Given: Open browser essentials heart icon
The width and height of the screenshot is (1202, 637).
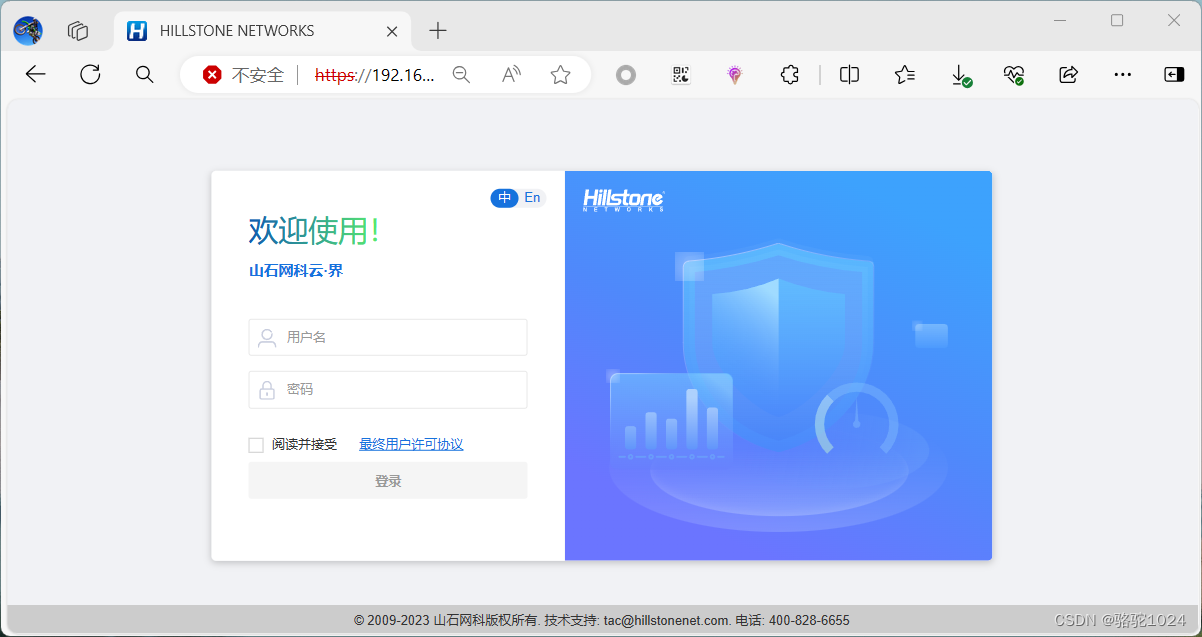Looking at the screenshot, I should pyautogui.click(x=1014, y=75).
